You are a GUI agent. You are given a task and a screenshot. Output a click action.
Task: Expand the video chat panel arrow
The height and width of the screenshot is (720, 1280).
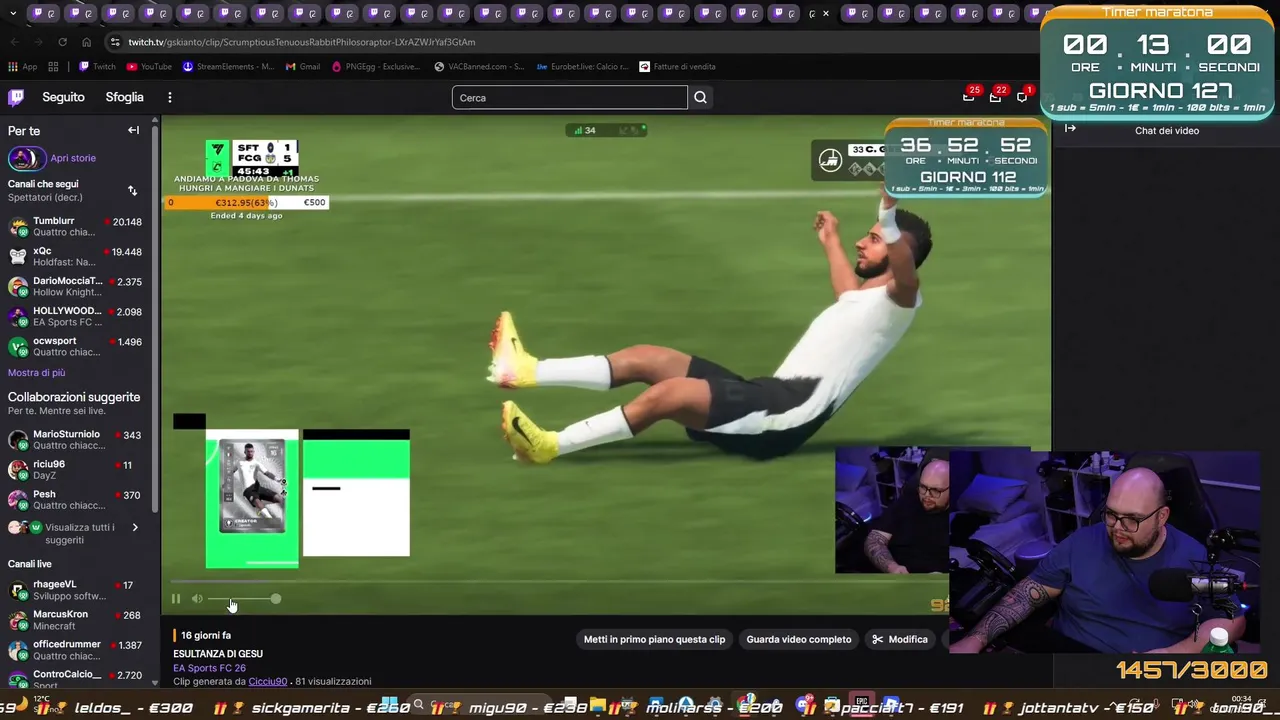(x=1070, y=128)
